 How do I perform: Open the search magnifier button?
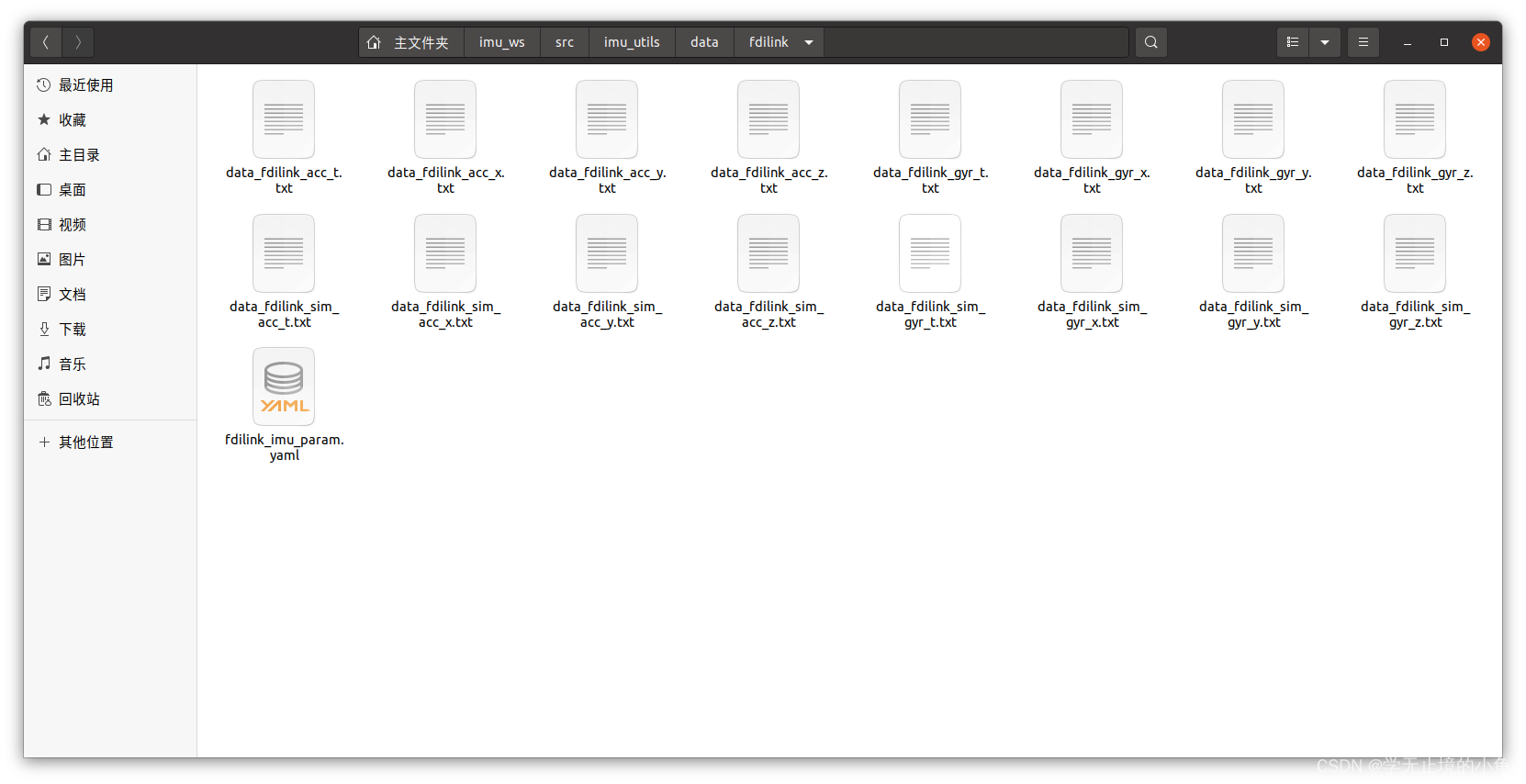pyautogui.click(x=1150, y=42)
